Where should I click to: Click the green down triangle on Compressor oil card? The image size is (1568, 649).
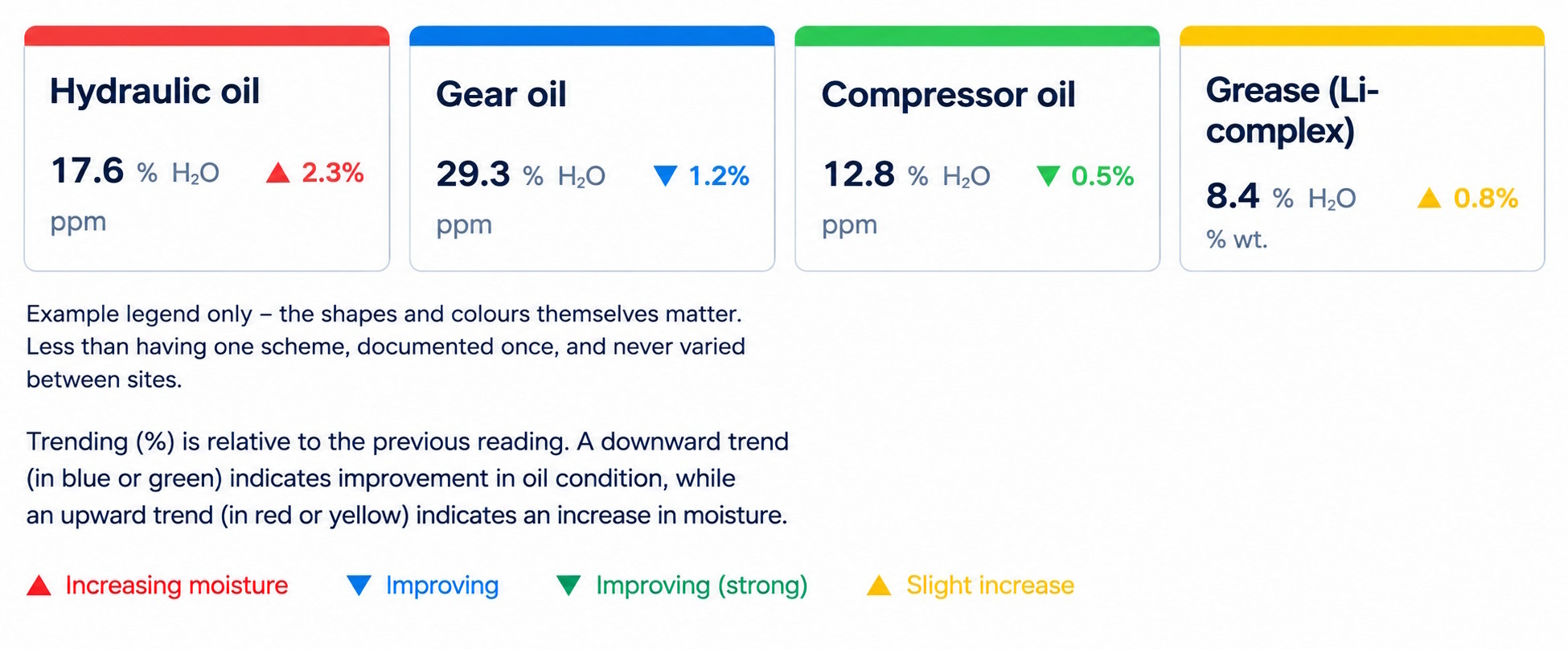click(1049, 176)
